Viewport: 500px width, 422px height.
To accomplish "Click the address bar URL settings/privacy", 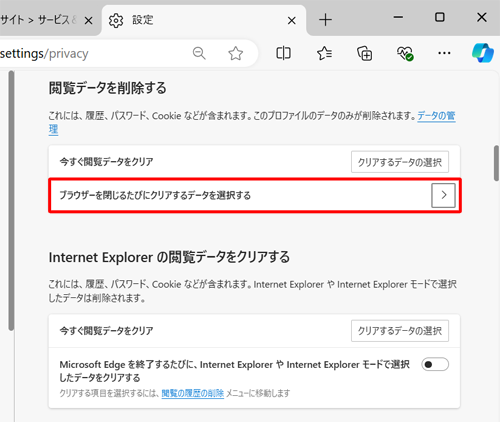I will [x=44, y=53].
